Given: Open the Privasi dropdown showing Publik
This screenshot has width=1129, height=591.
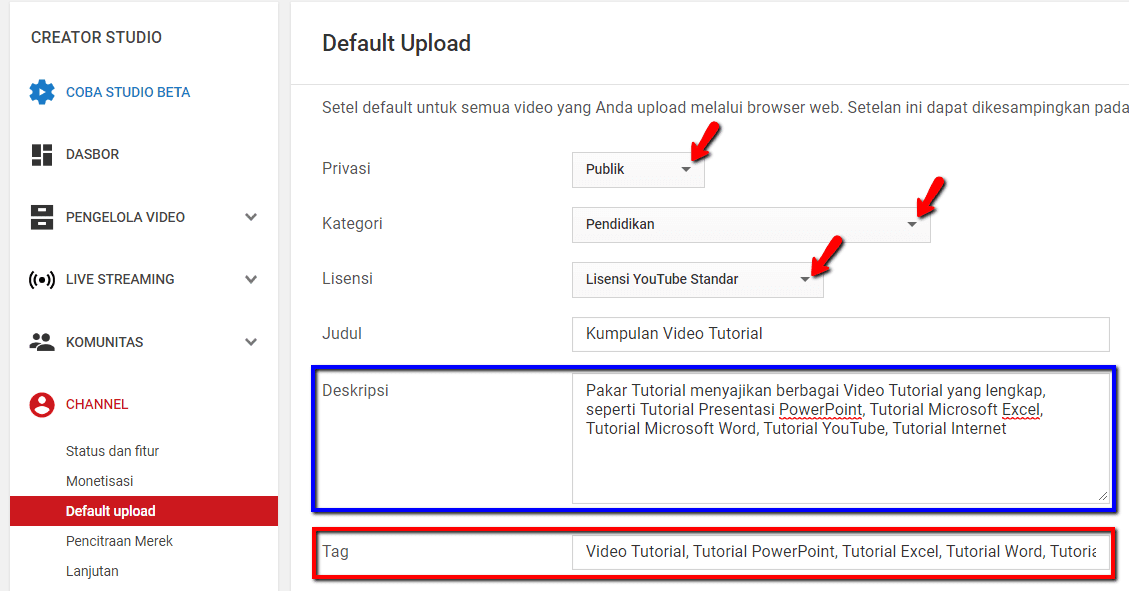Looking at the screenshot, I should click(x=638, y=169).
